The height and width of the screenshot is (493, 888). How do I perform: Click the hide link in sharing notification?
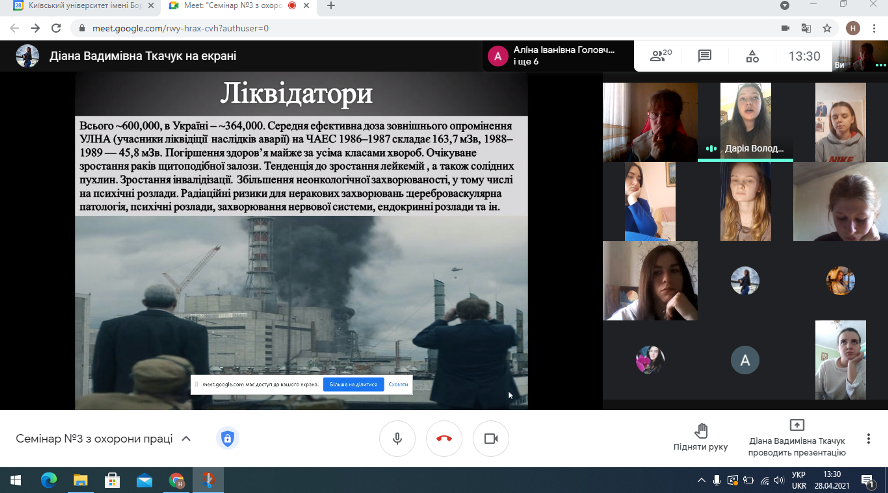398,384
